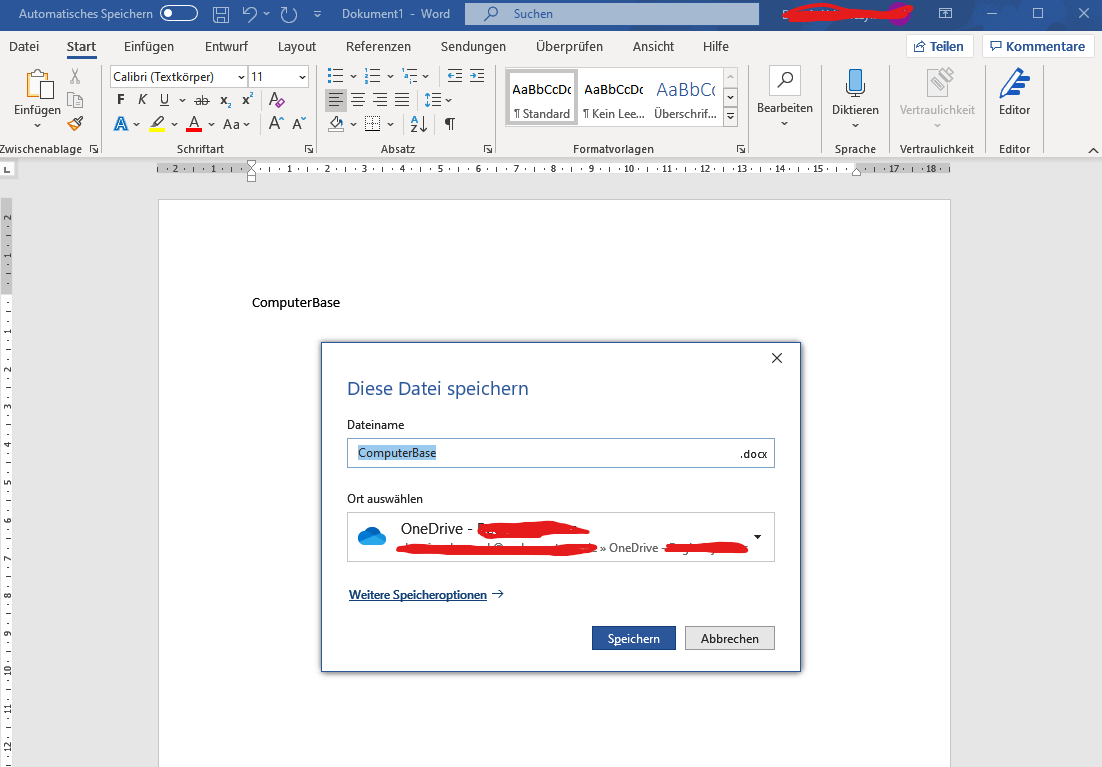Select the format painter brush
1102x767 pixels.
click(75, 124)
